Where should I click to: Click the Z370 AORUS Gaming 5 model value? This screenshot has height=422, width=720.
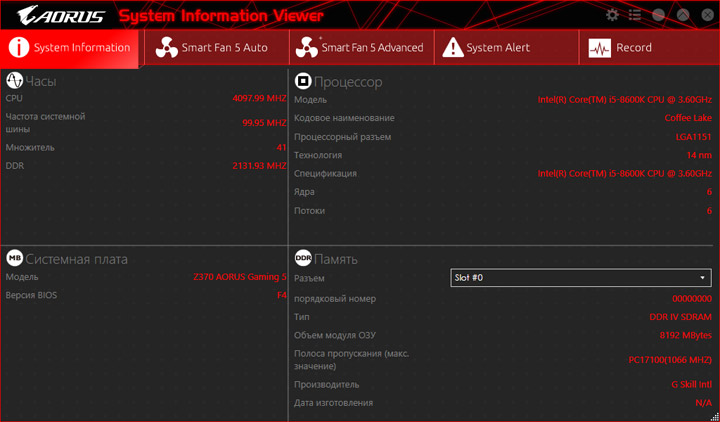240,277
